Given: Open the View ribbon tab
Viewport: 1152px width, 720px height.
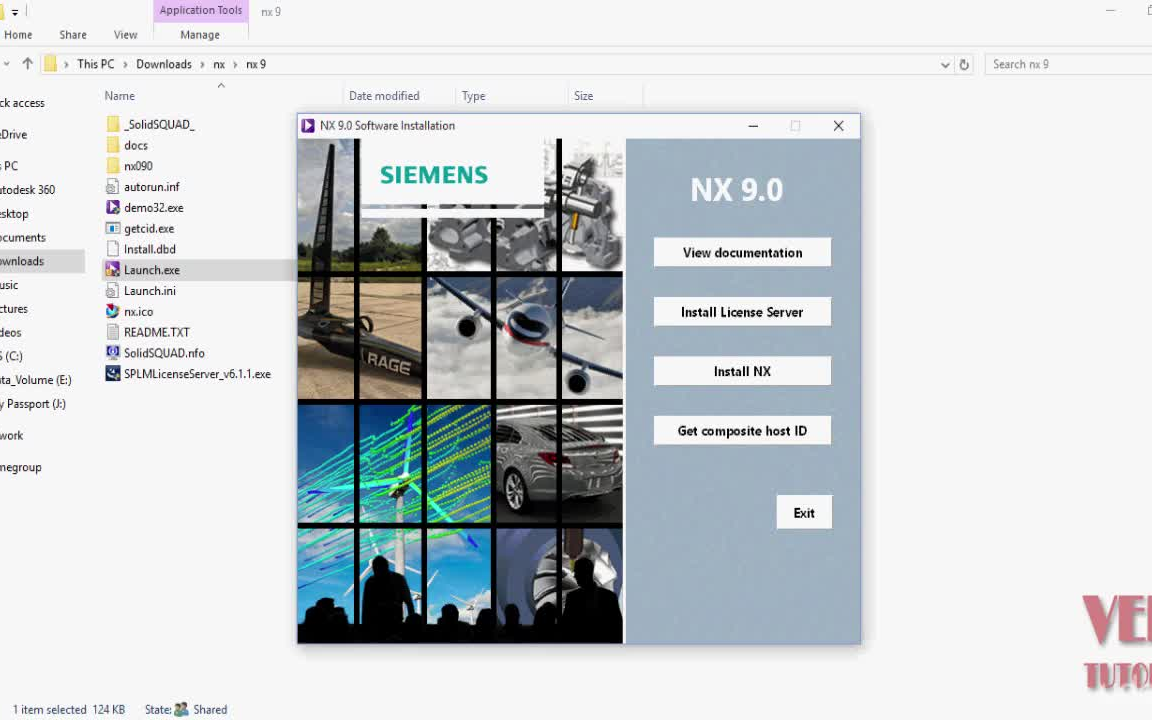Looking at the screenshot, I should coord(125,35).
